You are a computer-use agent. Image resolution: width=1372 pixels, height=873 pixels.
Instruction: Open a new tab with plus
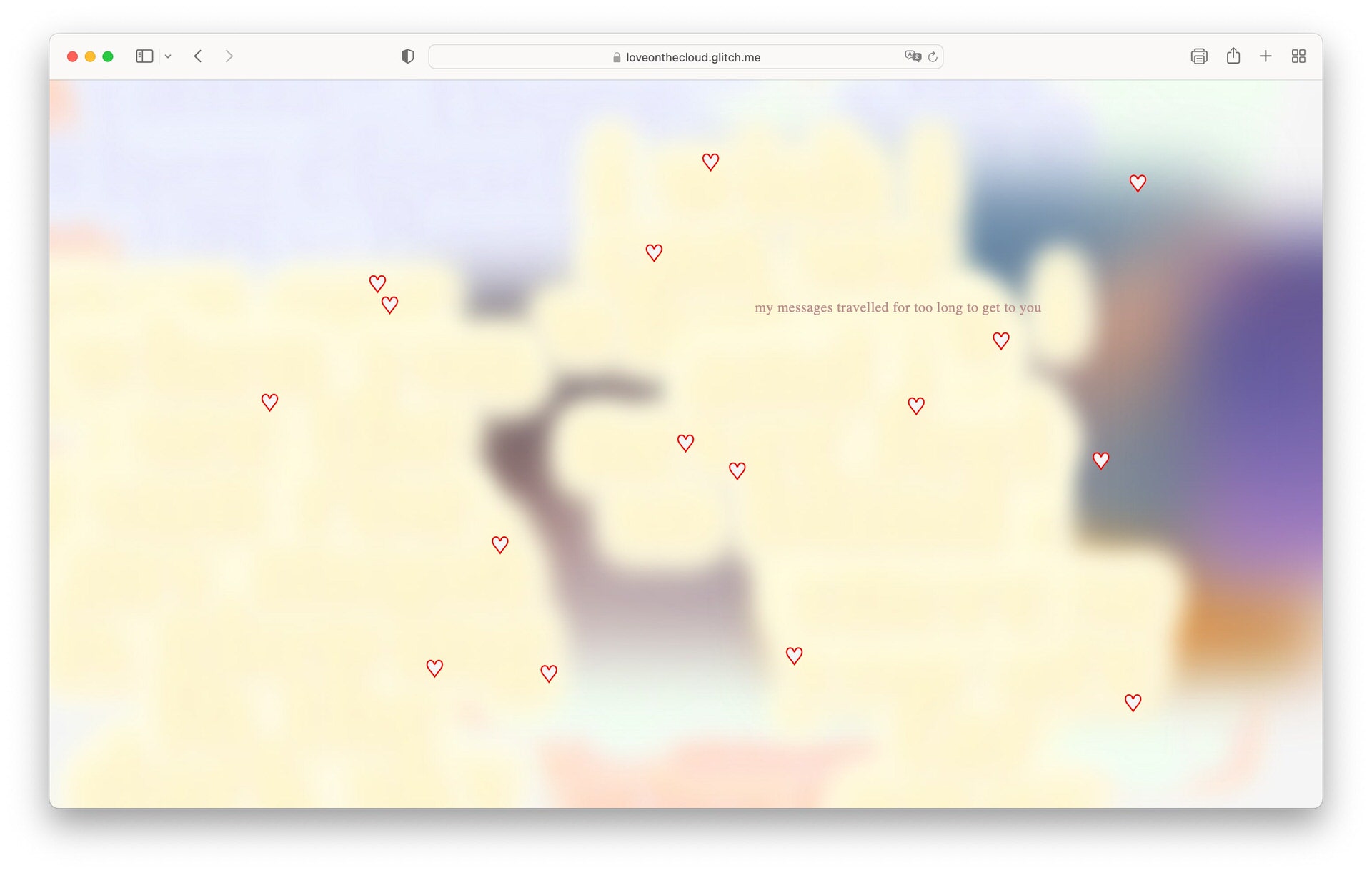click(x=1265, y=56)
